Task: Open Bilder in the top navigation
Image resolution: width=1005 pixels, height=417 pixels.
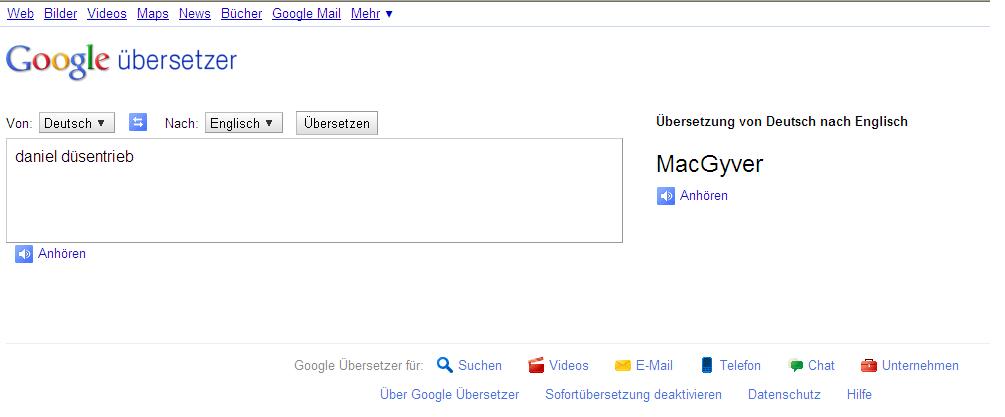Action: [60, 14]
